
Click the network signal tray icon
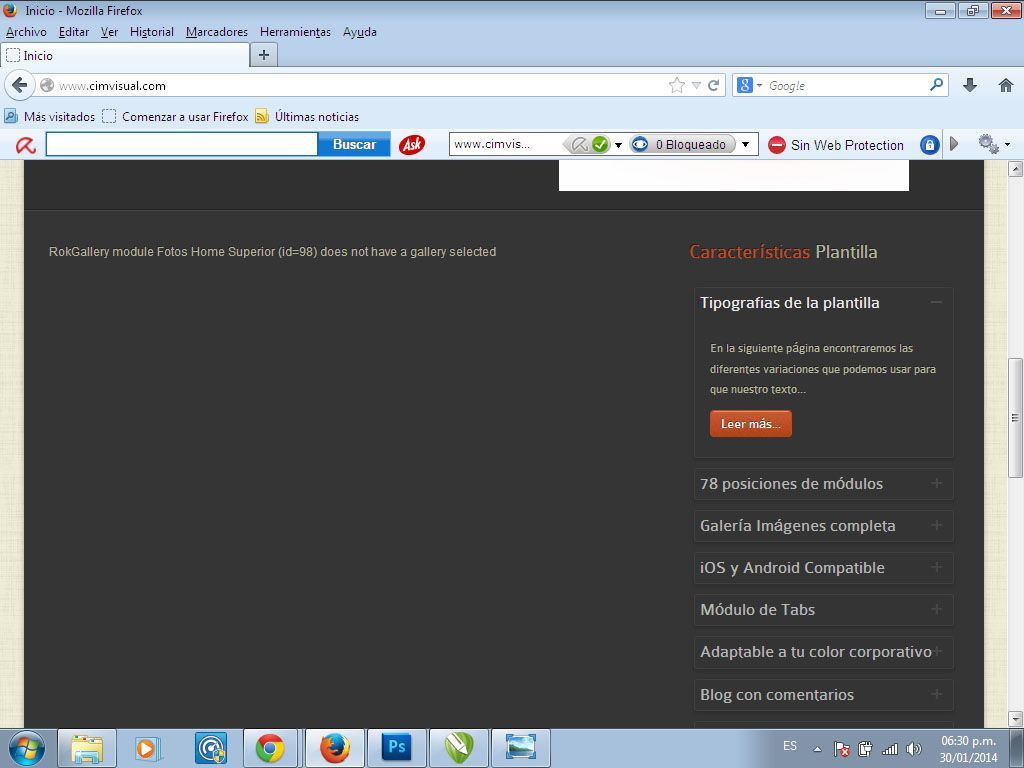pyautogui.click(x=889, y=749)
